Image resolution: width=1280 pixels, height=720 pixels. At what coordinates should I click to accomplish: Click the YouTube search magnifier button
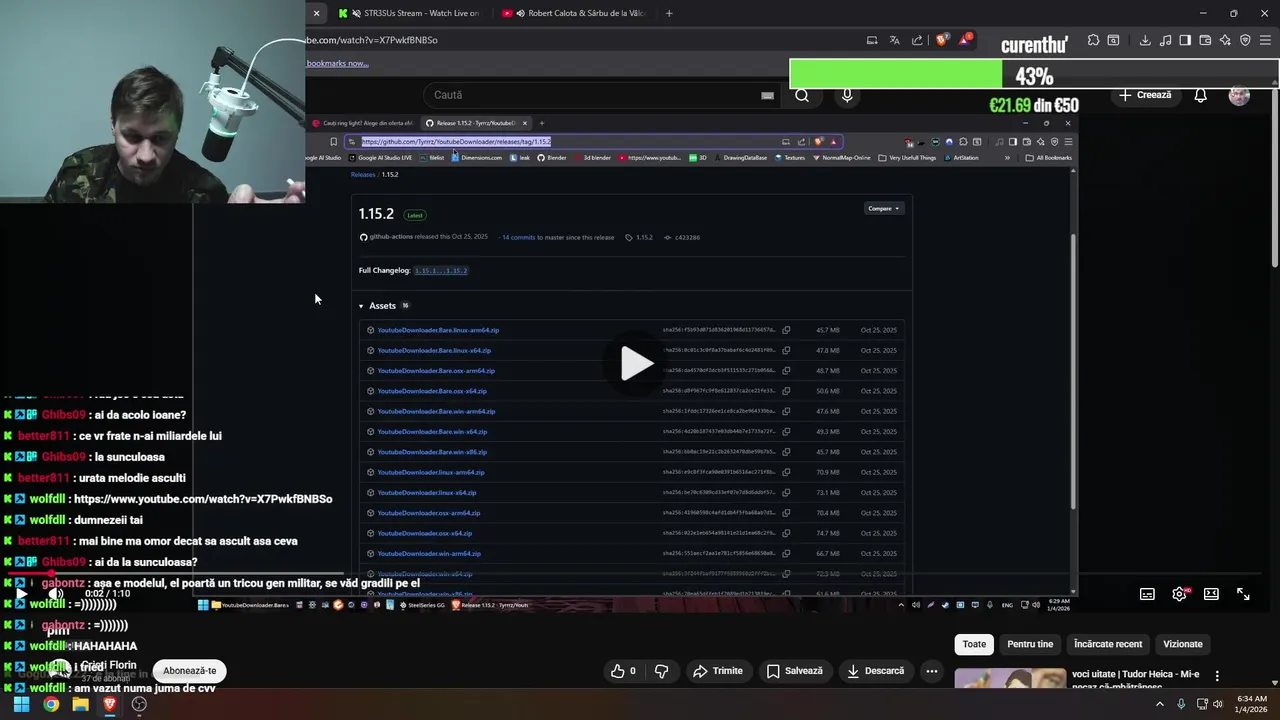tap(802, 95)
